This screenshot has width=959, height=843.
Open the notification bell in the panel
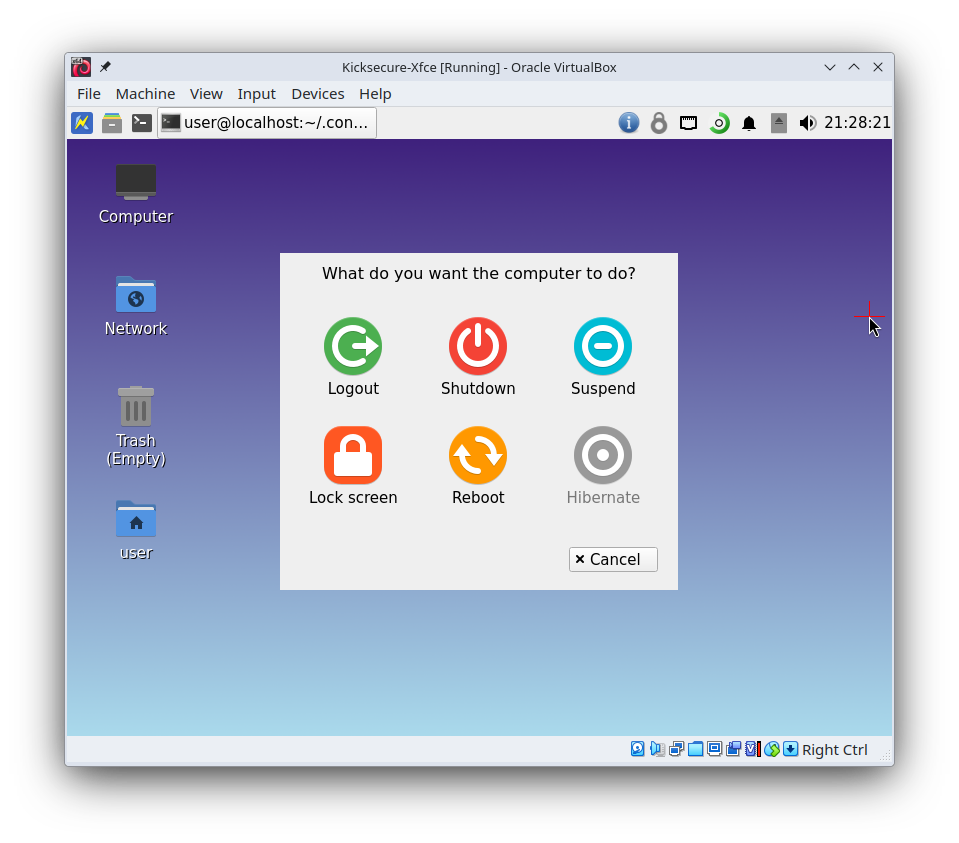[x=748, y=123]
